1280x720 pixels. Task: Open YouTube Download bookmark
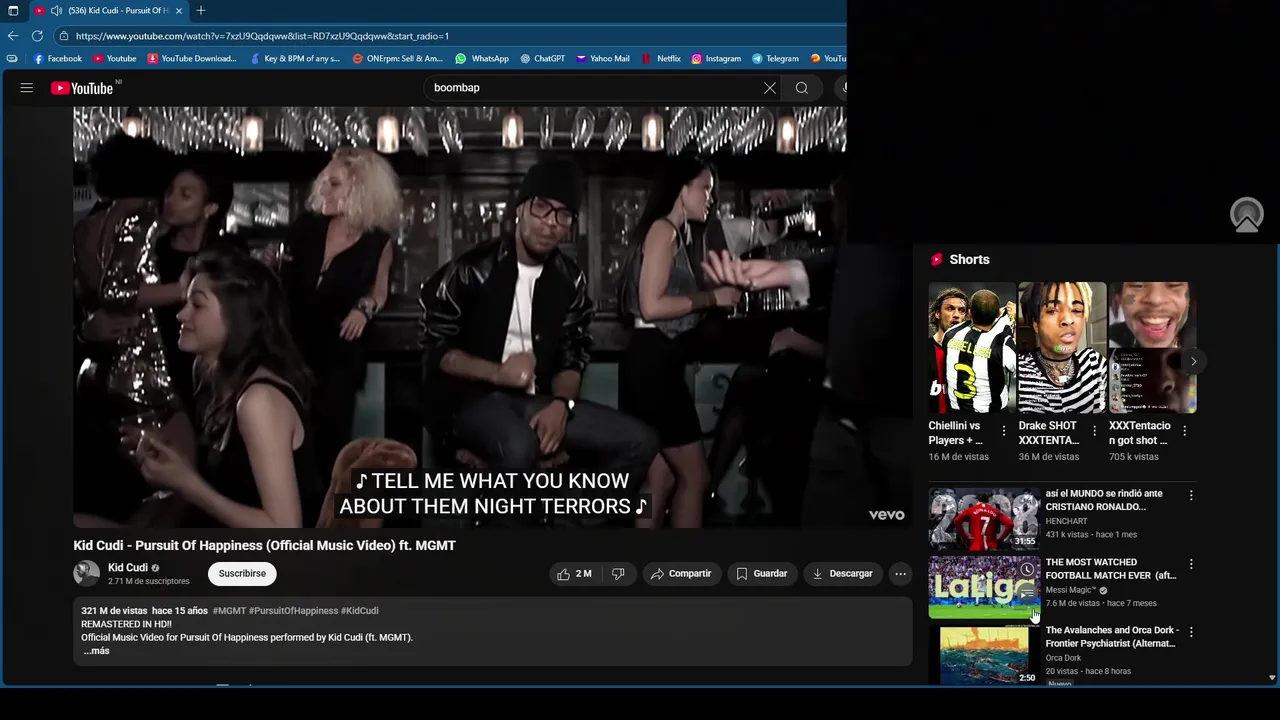pyautogui.click(x=192, y=59)
